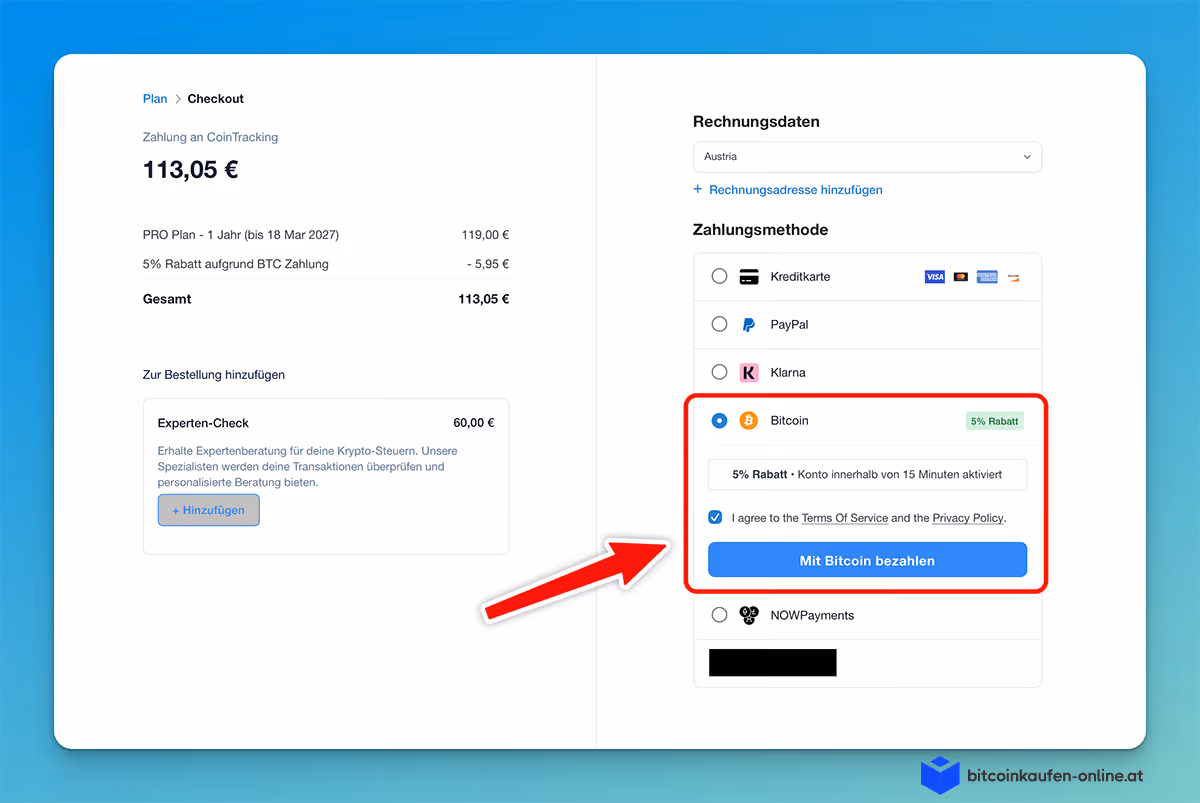Open the Privacy Policy link

(x=968, y=518)
